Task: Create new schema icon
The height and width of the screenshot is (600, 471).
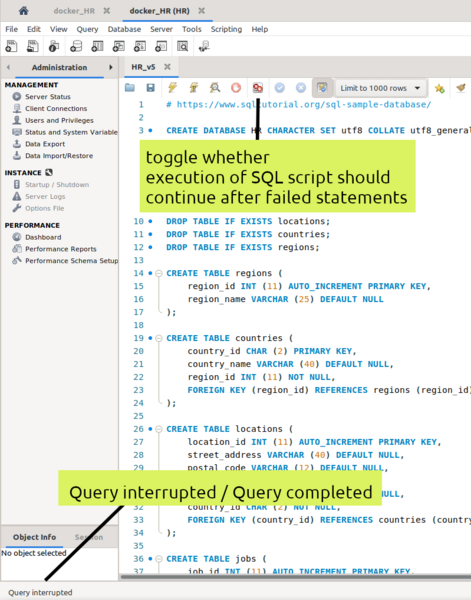Action: pos(76,46)
